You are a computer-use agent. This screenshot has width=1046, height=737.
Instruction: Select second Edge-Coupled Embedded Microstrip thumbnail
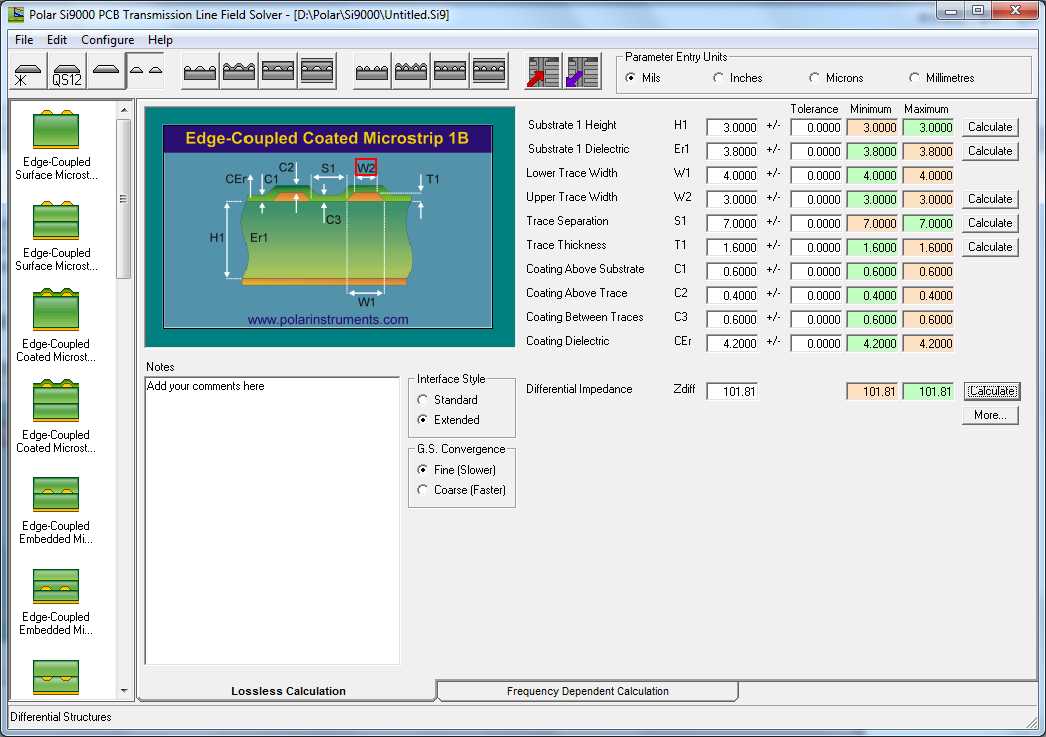pyautogui.click(x=56, y=585)
